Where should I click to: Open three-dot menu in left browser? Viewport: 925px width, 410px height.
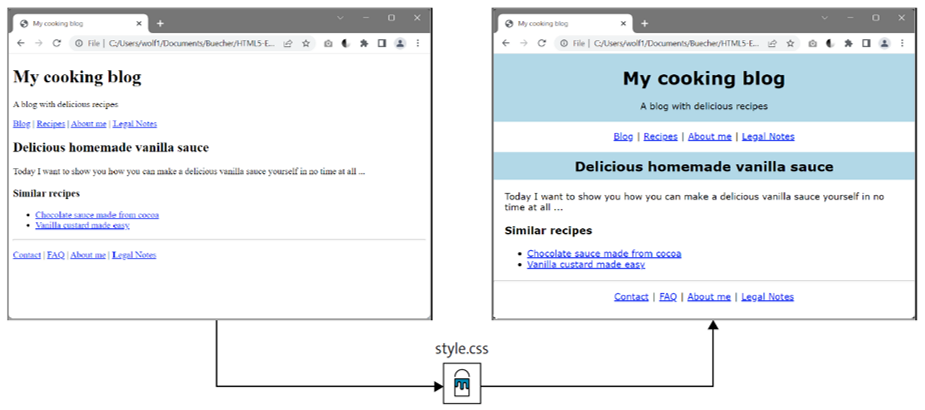point(418,43)
